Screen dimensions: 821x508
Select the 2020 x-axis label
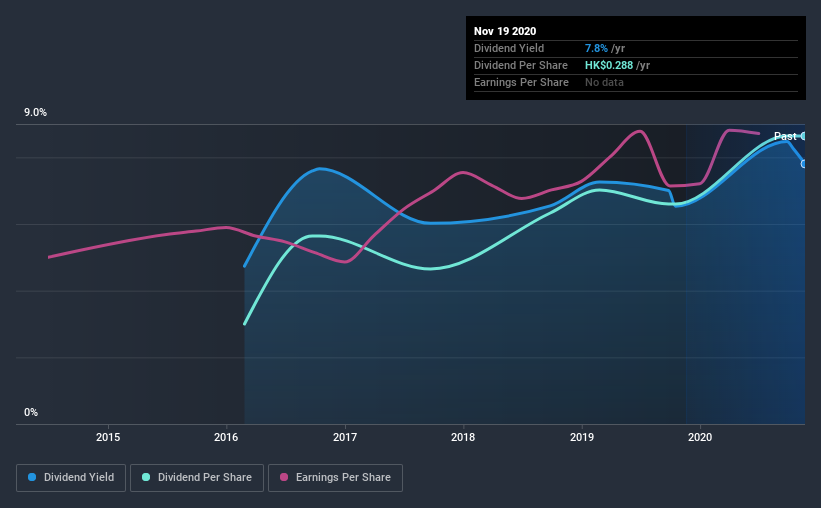click(700, 437)
